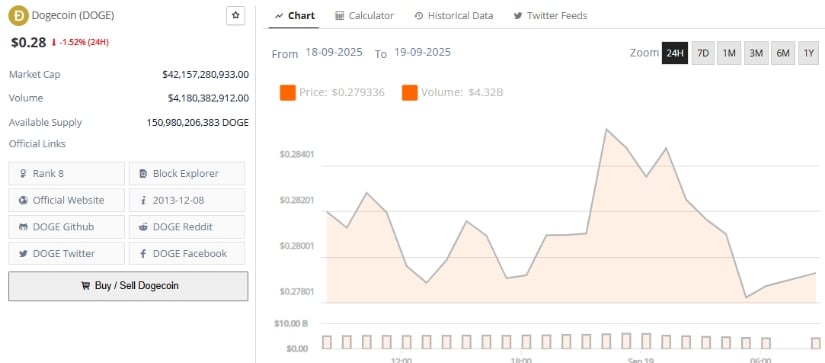The width and height of the screenshot is (825, 363).
Task: Click the Buy / Sell Dogecoin button
Action: (128, 286)
